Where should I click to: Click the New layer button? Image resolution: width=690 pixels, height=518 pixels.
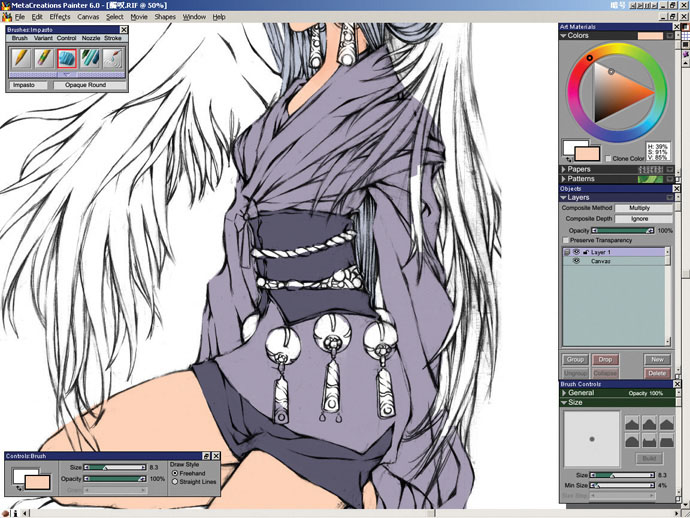(x=657, y=360)
